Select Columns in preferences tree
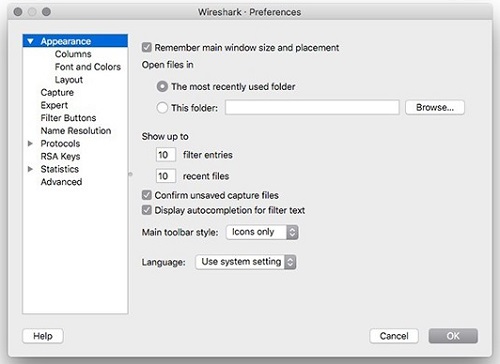This screenshot has height=364, width=500. click(73, 54)
